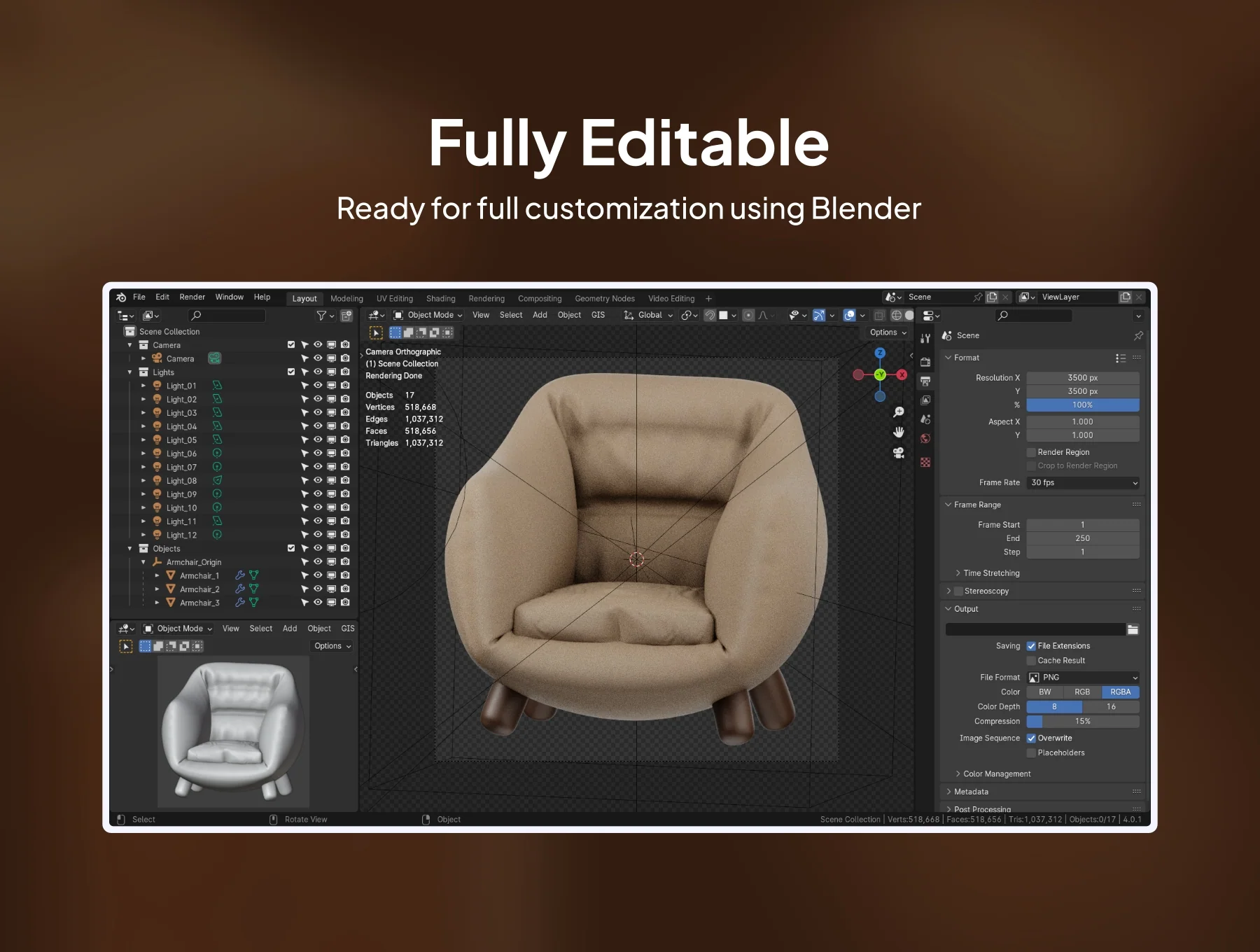This screenshot has width=1260, height=952.
Task: Open the File menu
Action: point(139,297)
